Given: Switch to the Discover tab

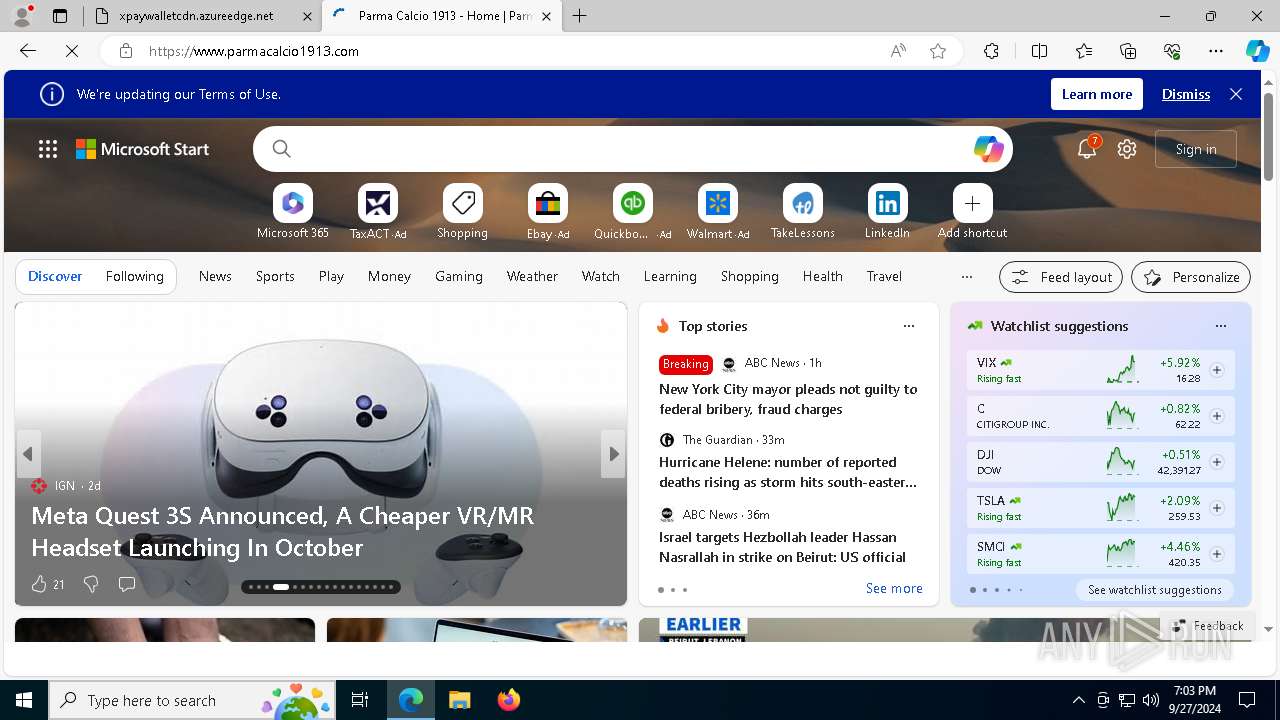Looking at the screenshot, I should (x=55, y=277).
